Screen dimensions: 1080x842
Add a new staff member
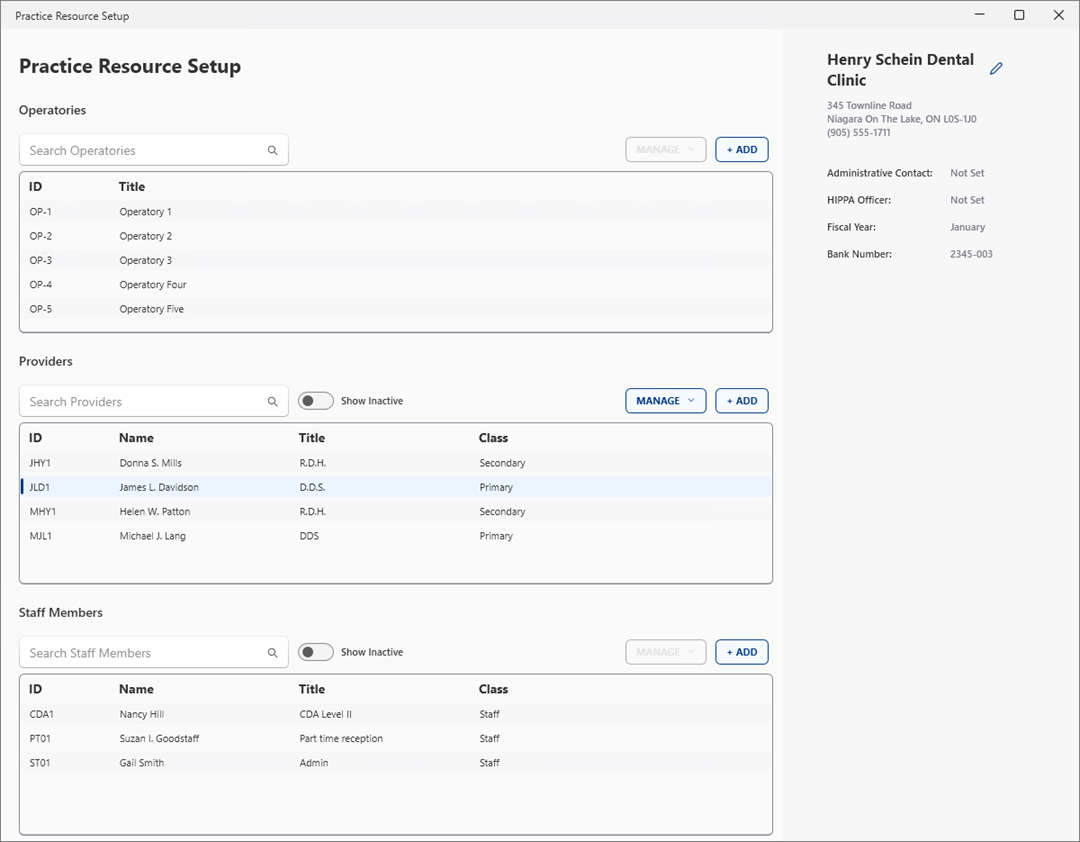click(741, 652)
